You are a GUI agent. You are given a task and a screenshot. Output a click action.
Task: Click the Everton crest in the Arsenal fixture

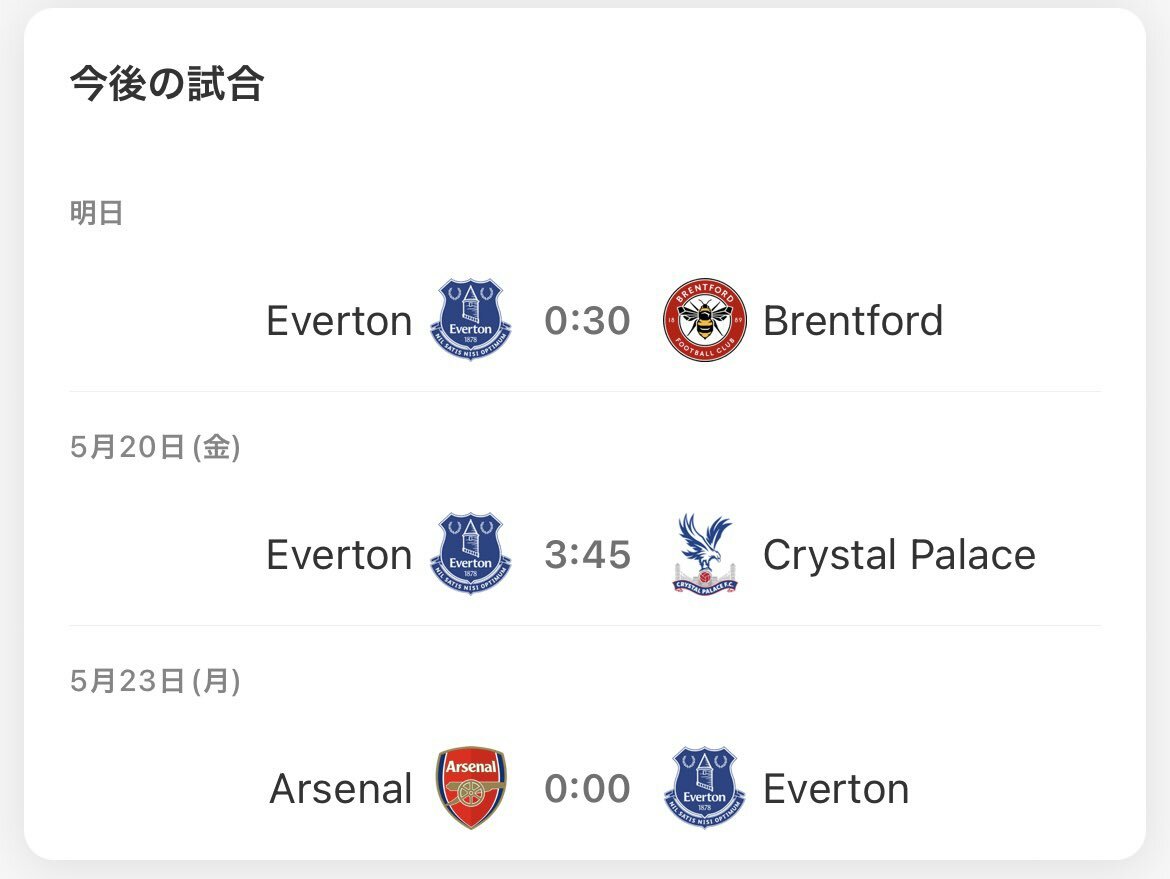[x=704, y=788]
